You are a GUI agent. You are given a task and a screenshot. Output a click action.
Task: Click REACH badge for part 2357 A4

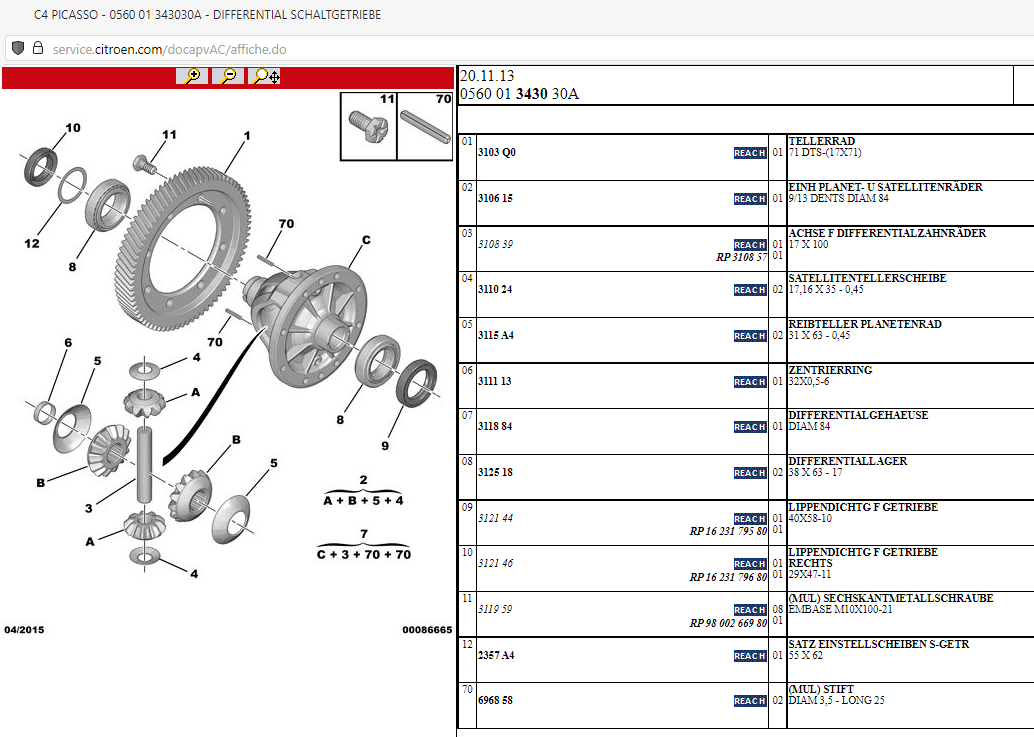point(750,657)
